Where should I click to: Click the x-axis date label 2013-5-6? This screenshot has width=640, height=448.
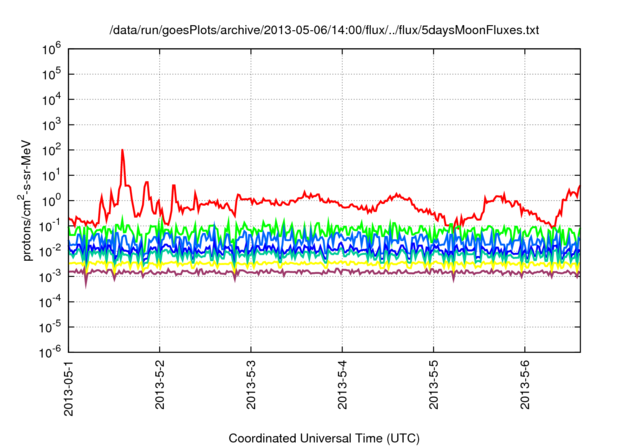click(525, 384)
